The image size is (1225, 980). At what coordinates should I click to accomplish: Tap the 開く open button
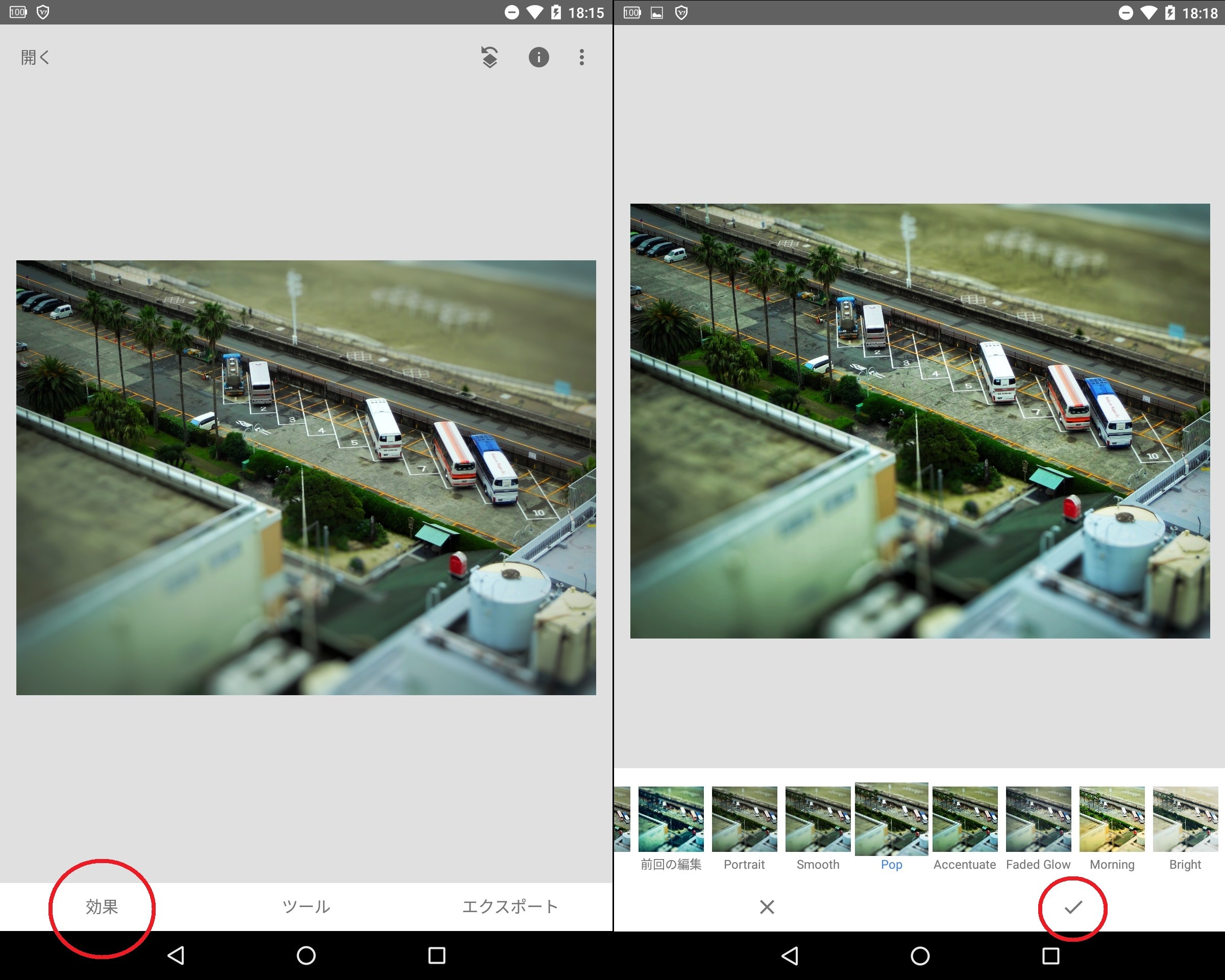35,57
